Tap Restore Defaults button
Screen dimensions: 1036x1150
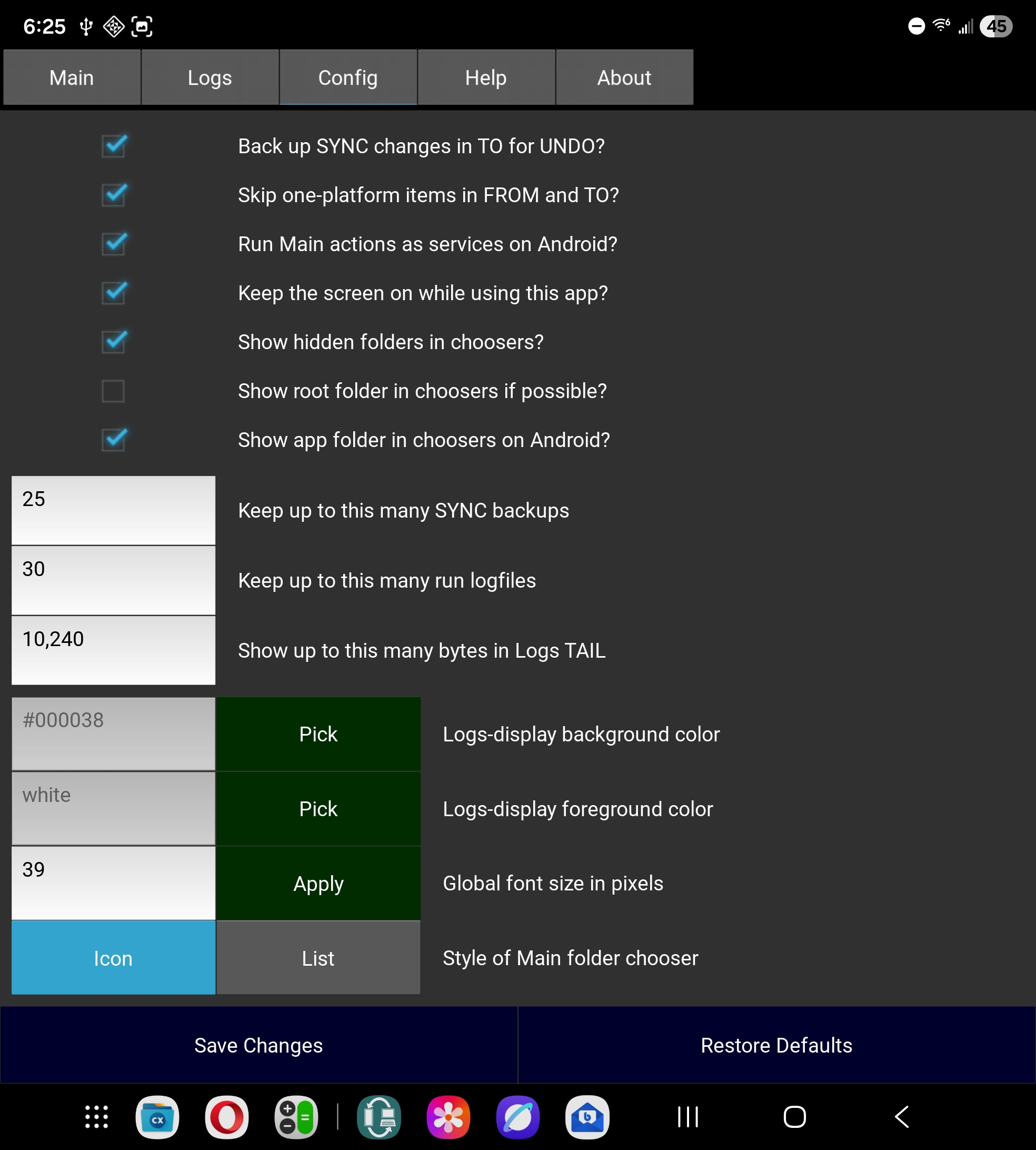776,1045
